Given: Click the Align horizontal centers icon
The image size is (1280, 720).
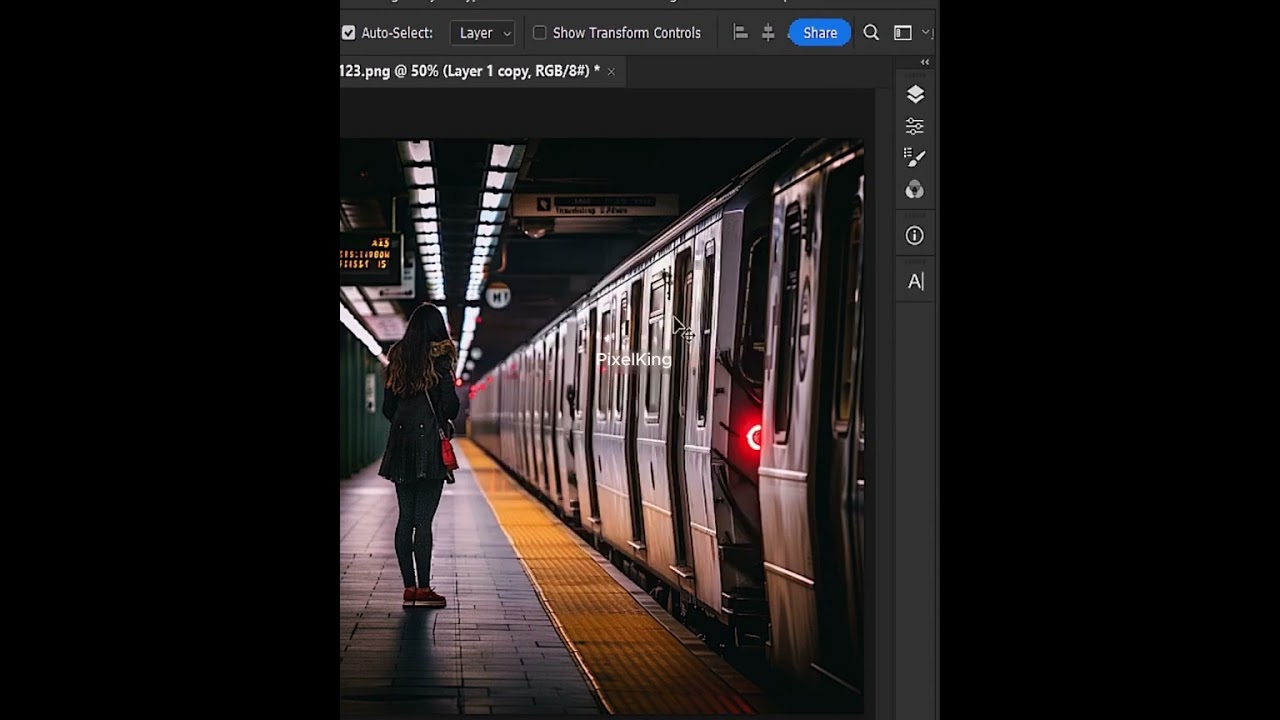Looking at the screenshot, I should (x=768, y=33).
